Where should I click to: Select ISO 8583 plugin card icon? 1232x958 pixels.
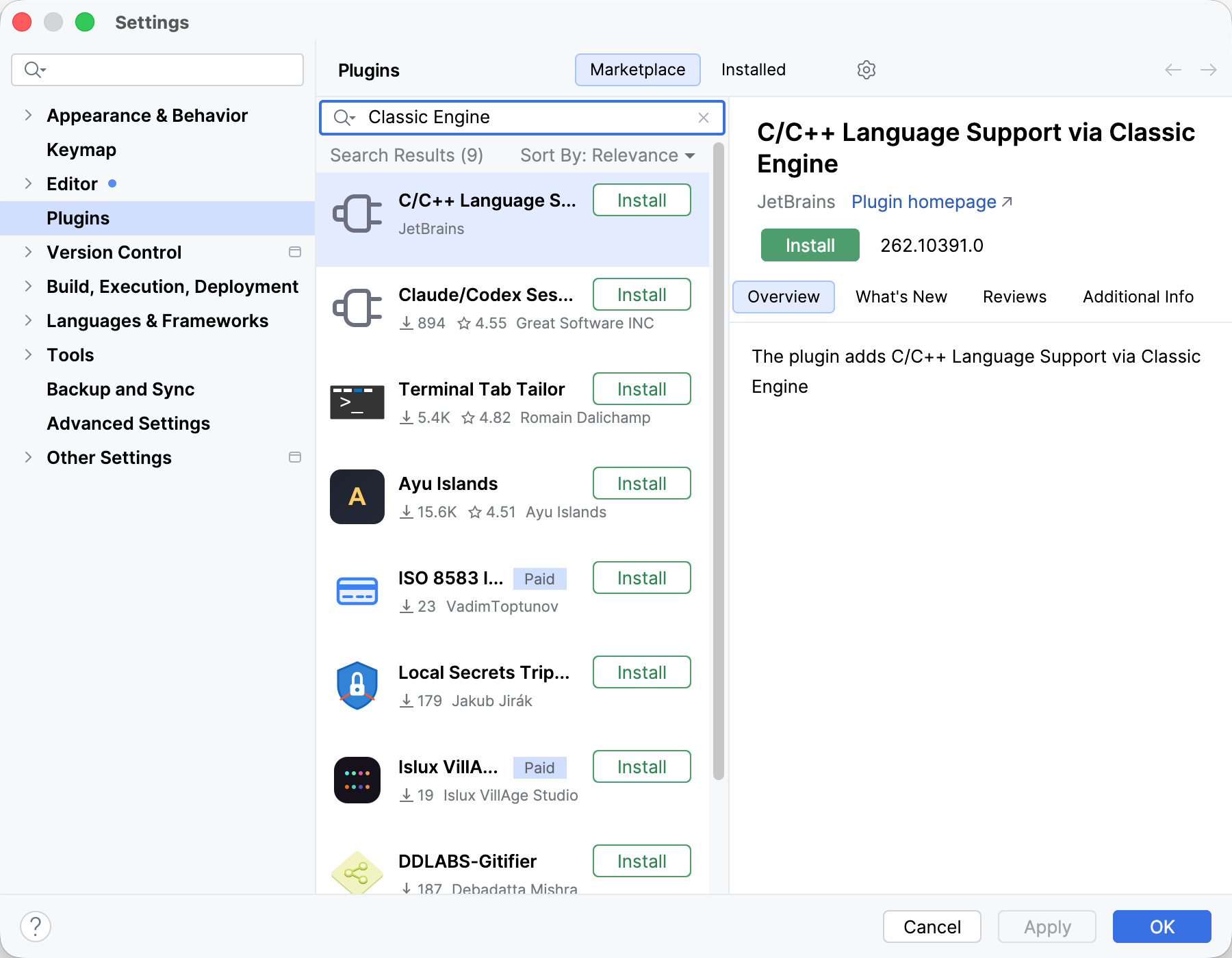pyautogui.click(x=357, y=591)
